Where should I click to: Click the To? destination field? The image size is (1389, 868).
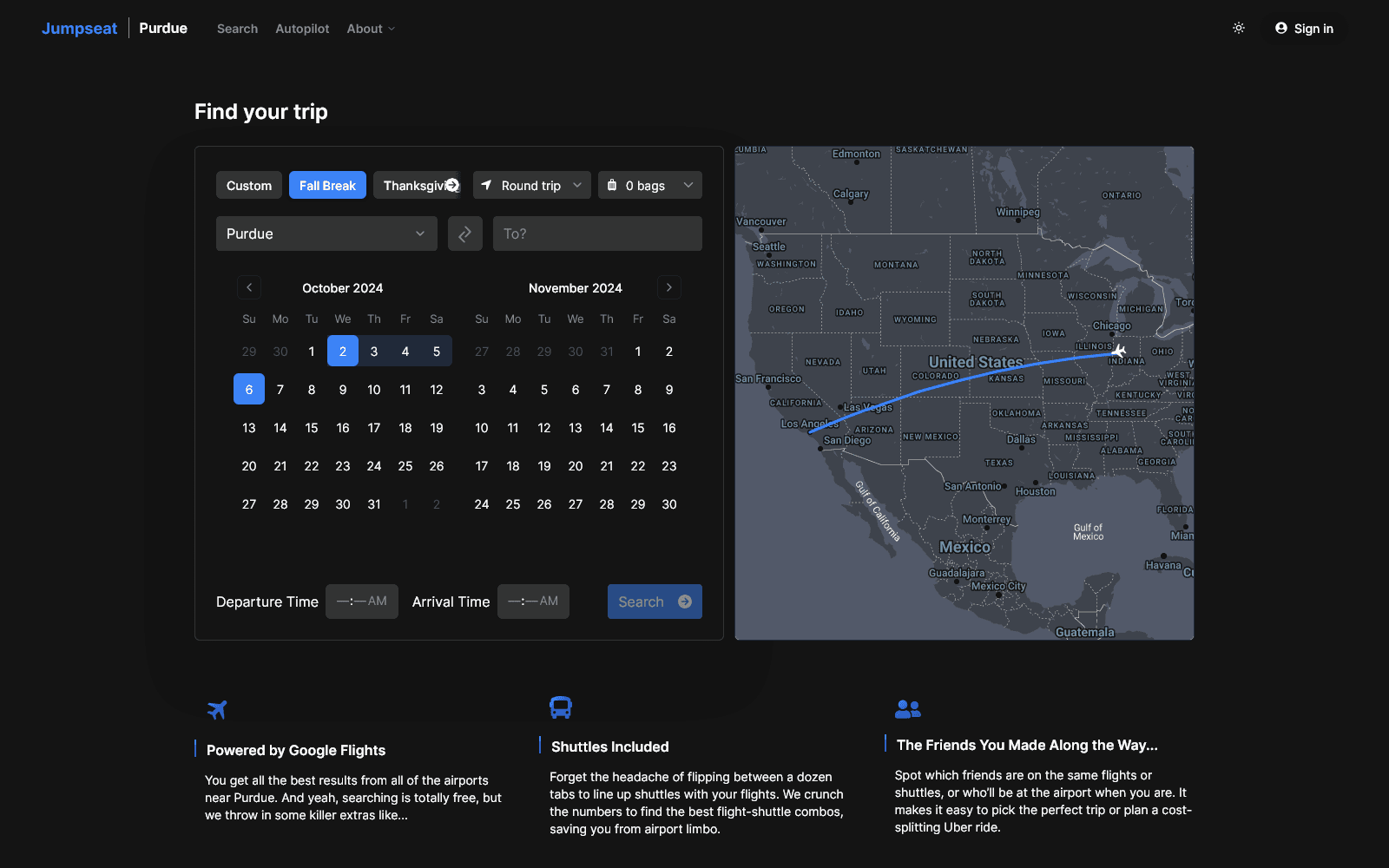pyautogui.click(x=597, y=233)
